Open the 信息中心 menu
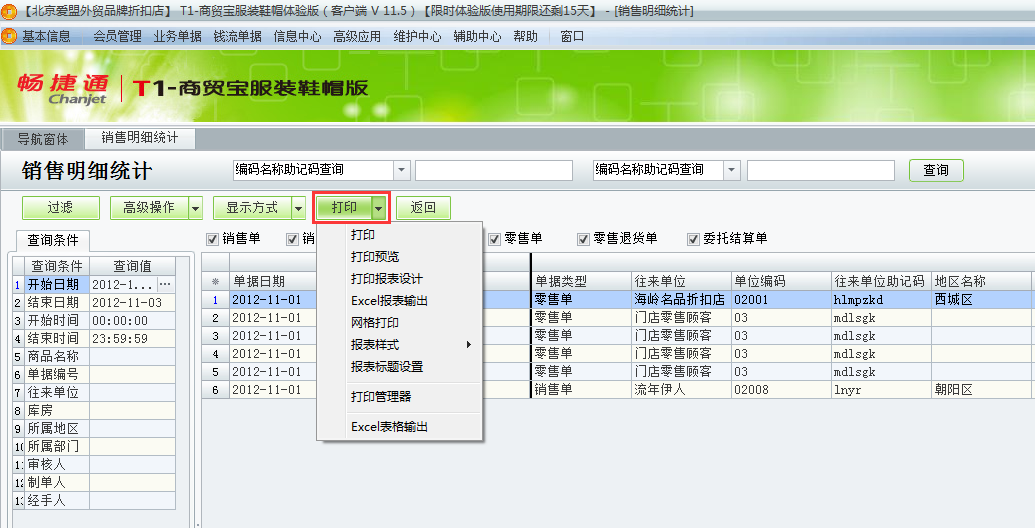This screenshot has width=1035, height=528. point(298,36)
